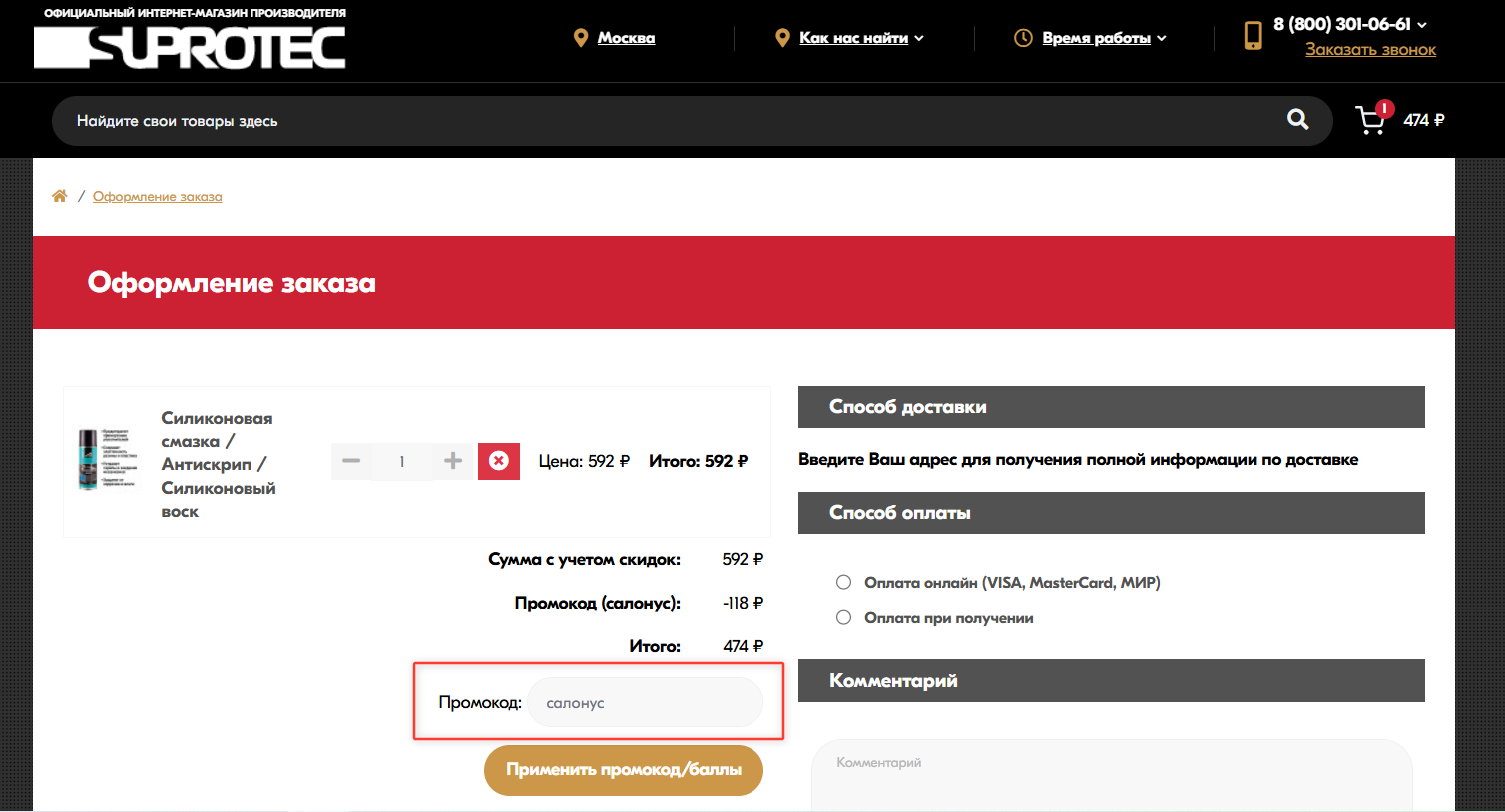Choose Оплата при получении payment method
Screen dimensions: 1505x812
coord(843,616)
